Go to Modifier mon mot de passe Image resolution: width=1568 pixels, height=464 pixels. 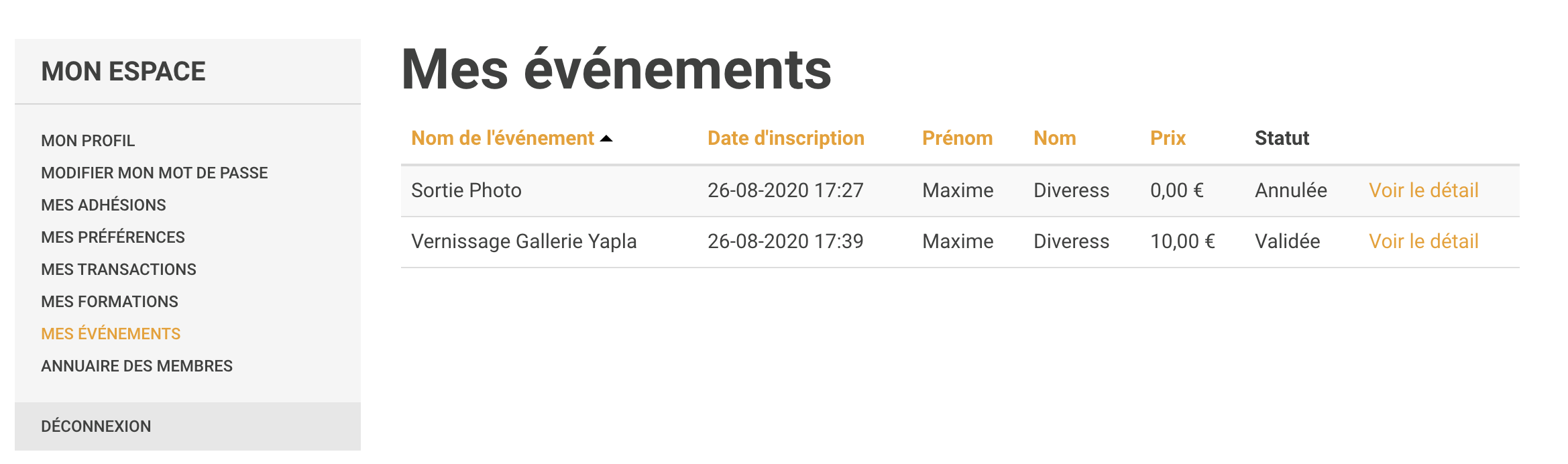point(154,173)
